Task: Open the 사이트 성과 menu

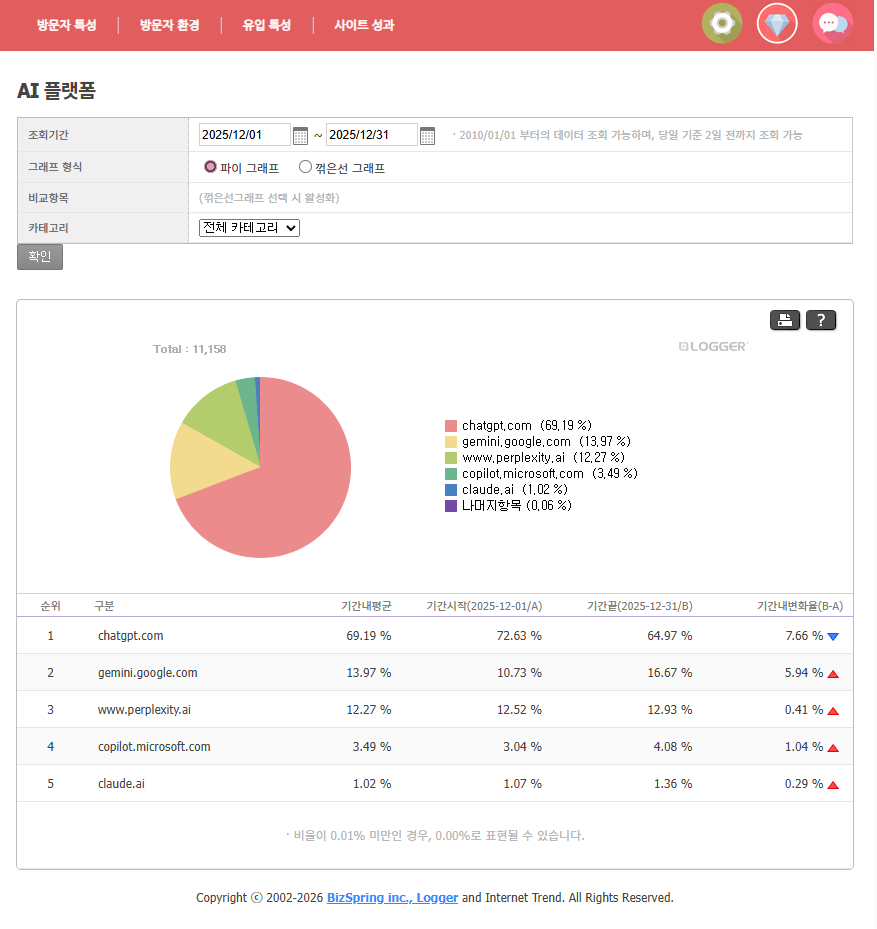Action: click(364, 23)
